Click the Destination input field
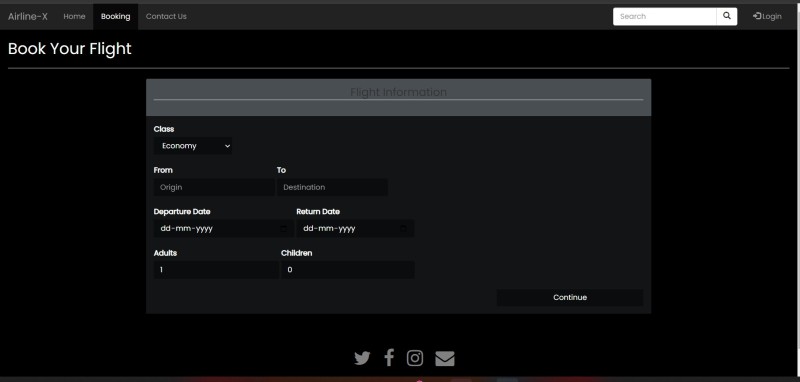Viewport: 800px width, 382px height. 332,187
